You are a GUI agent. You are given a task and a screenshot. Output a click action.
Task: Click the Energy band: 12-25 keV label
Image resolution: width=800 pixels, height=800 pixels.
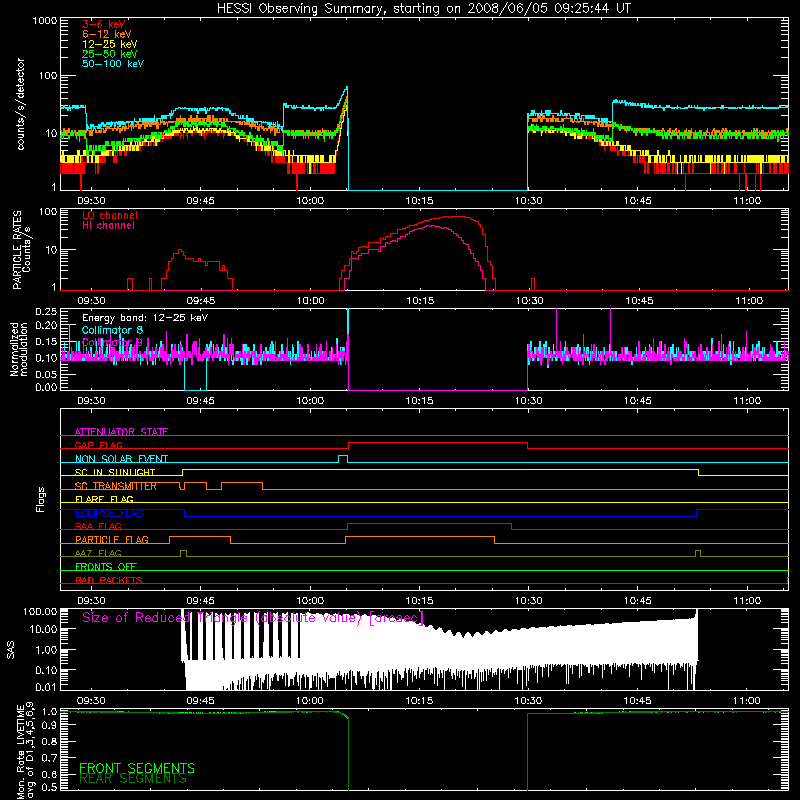[145, 318]
